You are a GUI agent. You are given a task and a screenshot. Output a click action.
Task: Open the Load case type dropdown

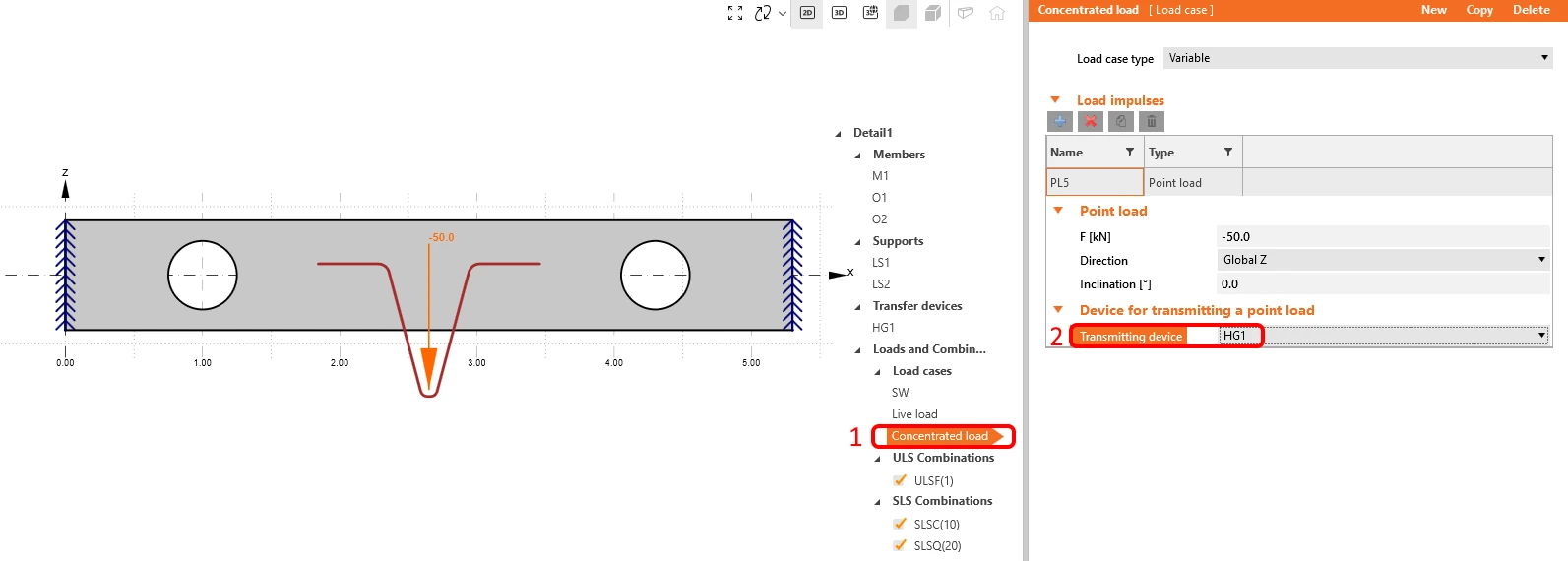[1358, 58]
